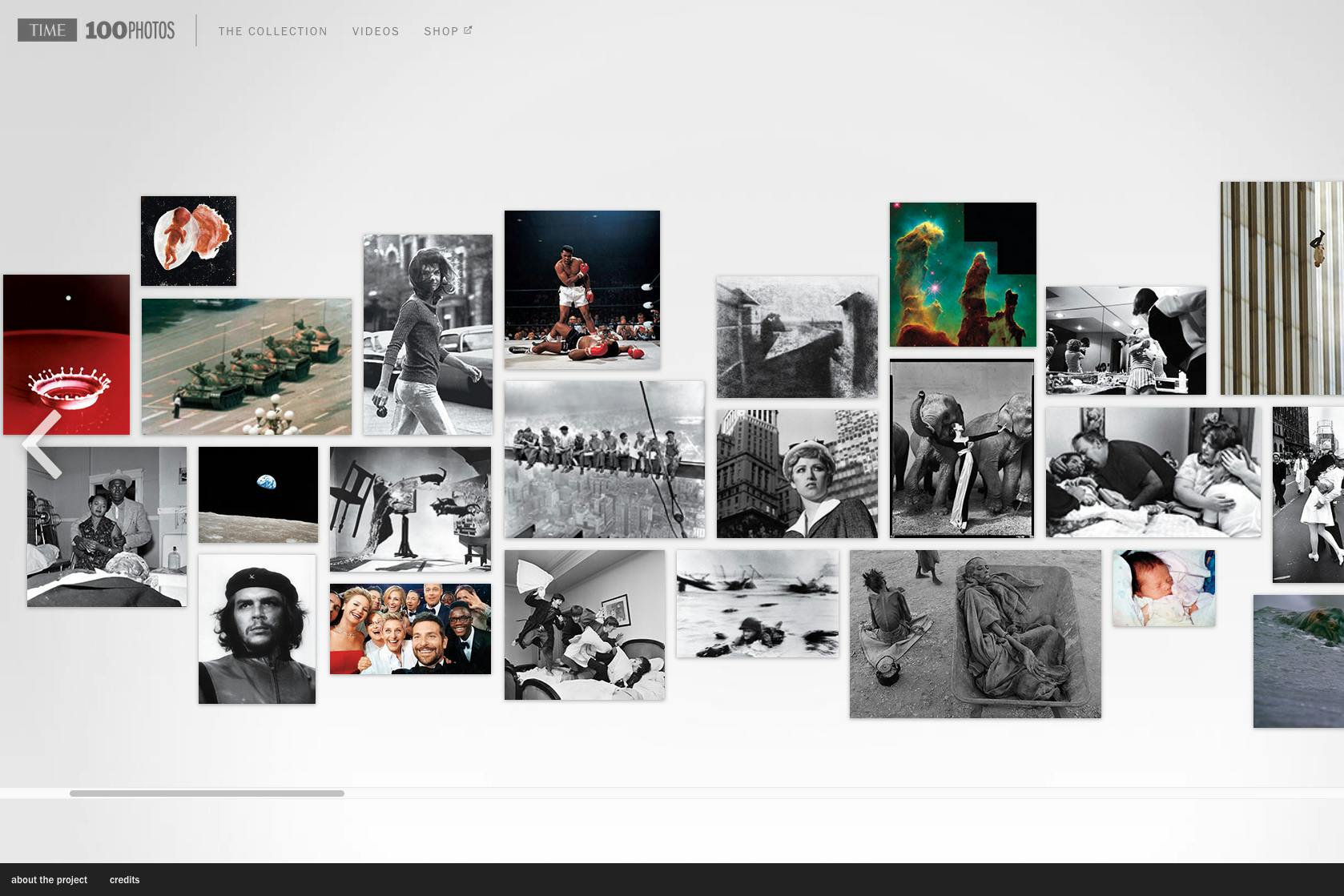Open the elephants and model photo
Viewport: 1344px width, 896px height.
click(962, 448)
